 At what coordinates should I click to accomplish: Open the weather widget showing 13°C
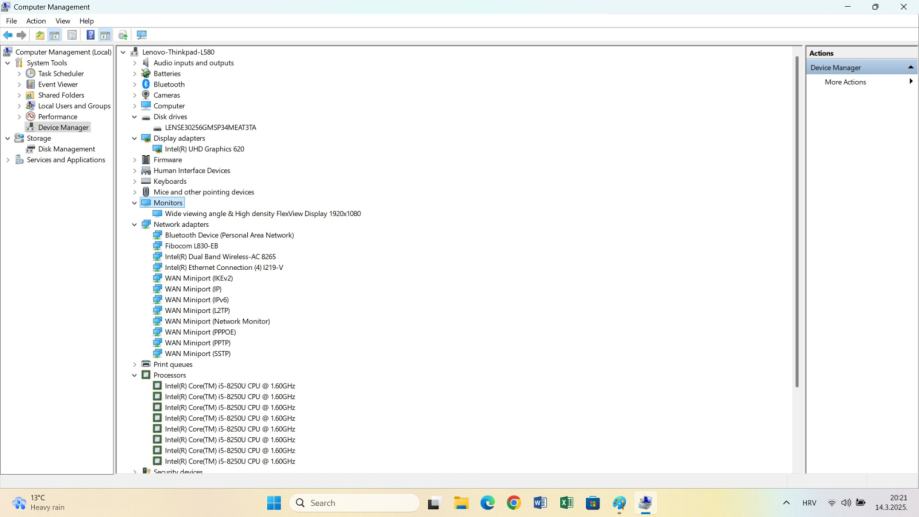pos(39,503)
